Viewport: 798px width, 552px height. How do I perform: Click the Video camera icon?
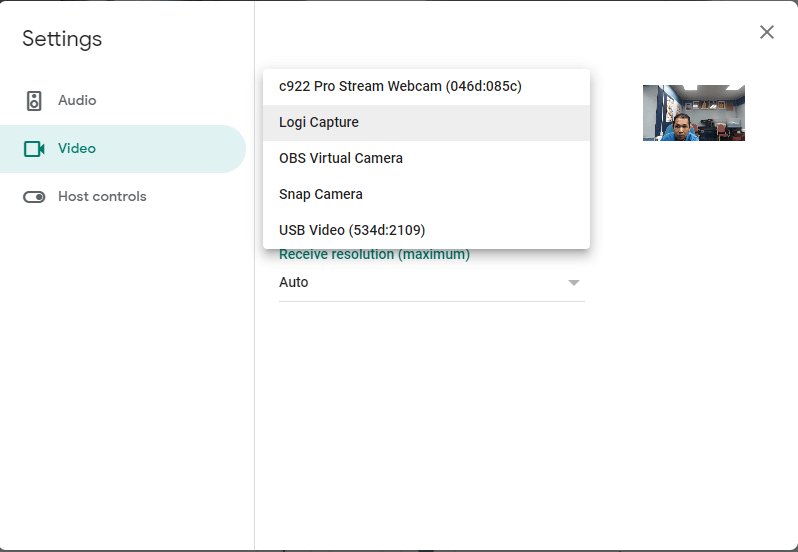point(34,149)
